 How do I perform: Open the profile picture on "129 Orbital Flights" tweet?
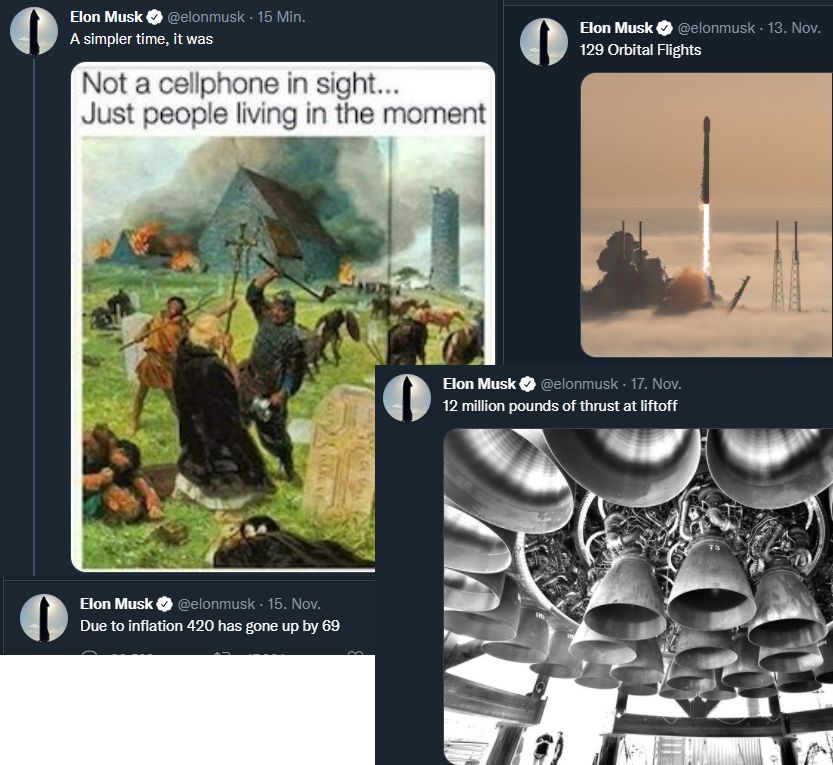(x=545, y=42)
